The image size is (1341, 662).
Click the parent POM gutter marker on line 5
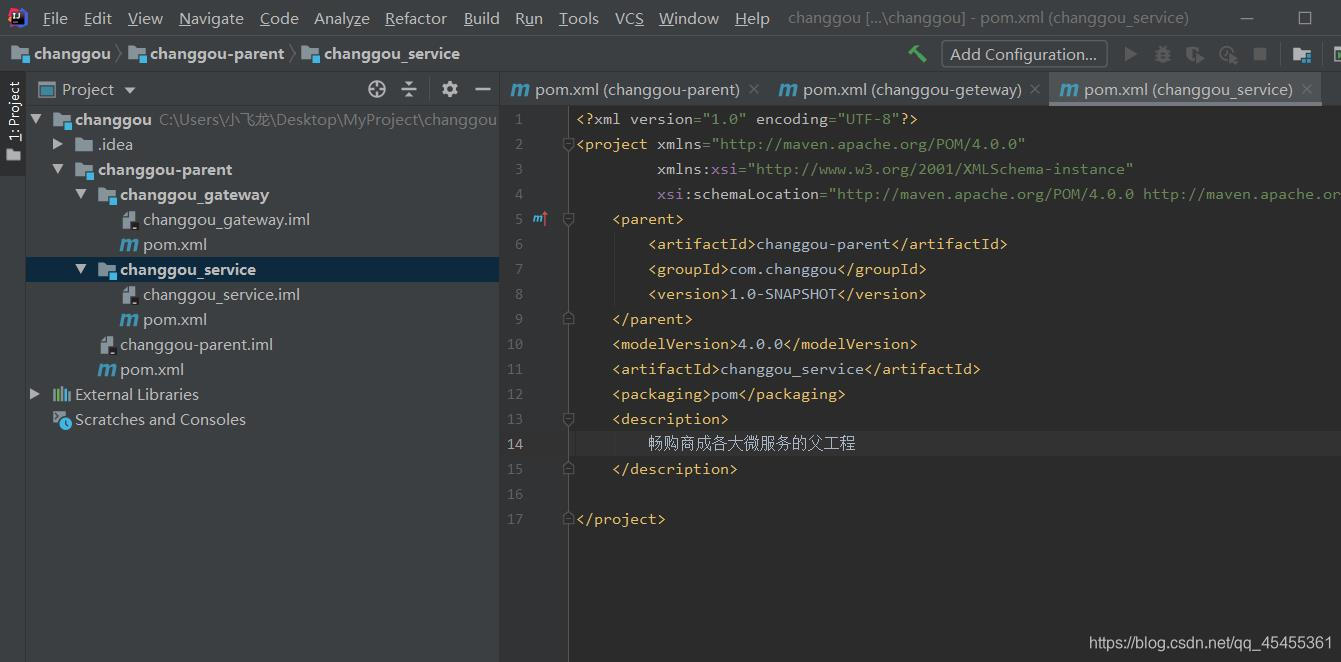pos(540,218)
